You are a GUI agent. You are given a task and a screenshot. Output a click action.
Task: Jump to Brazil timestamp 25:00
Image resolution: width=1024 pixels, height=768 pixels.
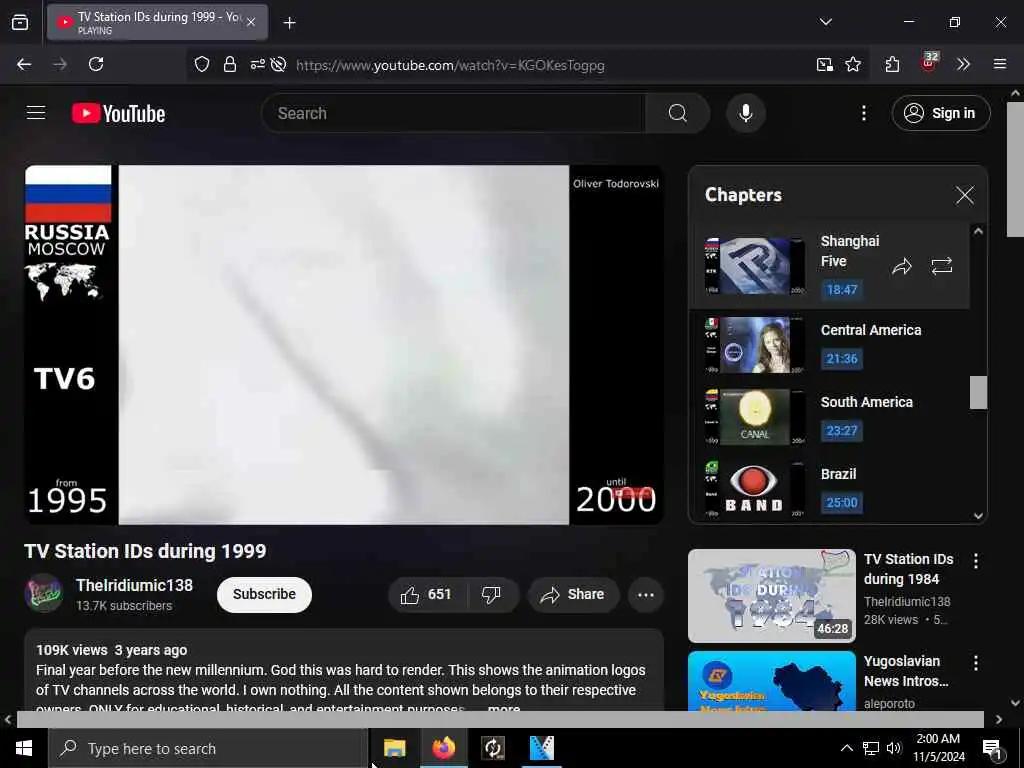pyautogui.click(x=841, y=502)
